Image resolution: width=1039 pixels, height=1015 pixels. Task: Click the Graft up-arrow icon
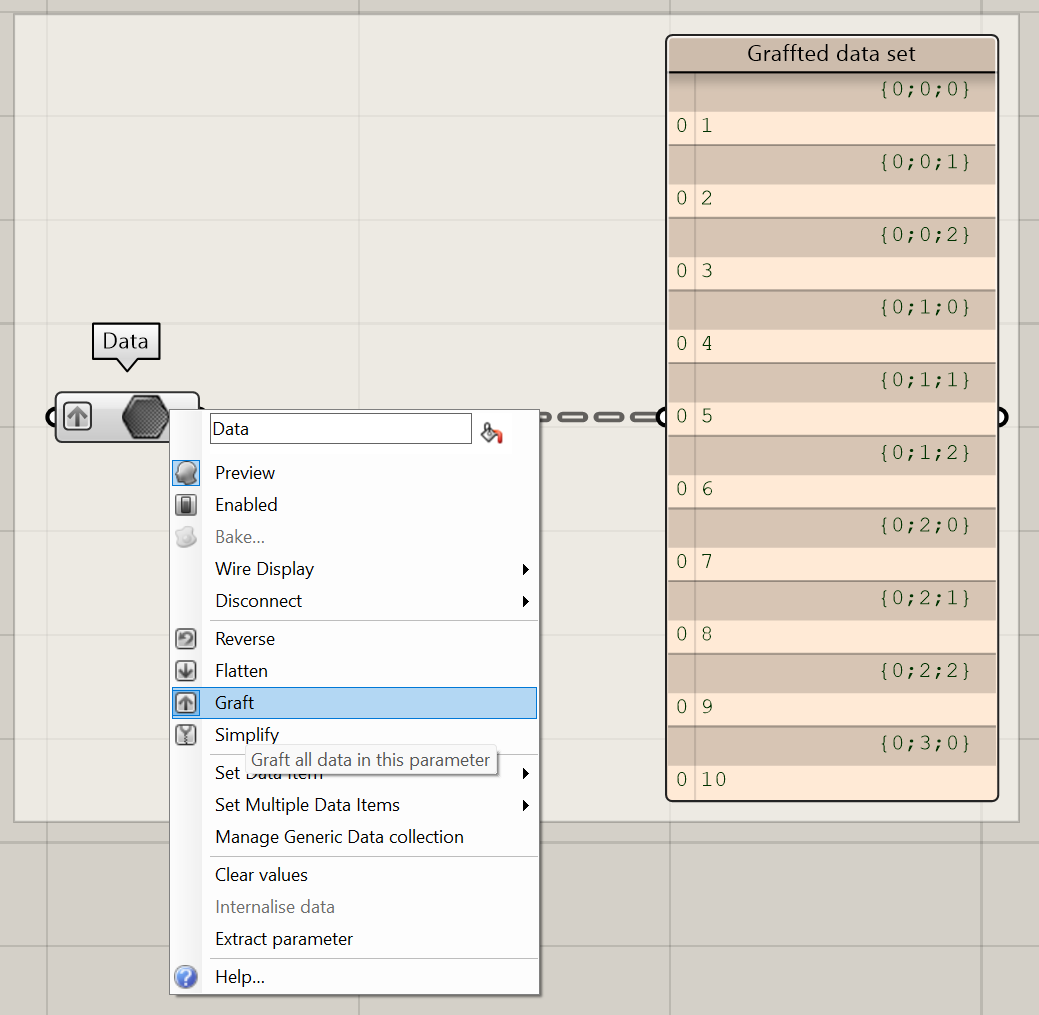[186, 702]
